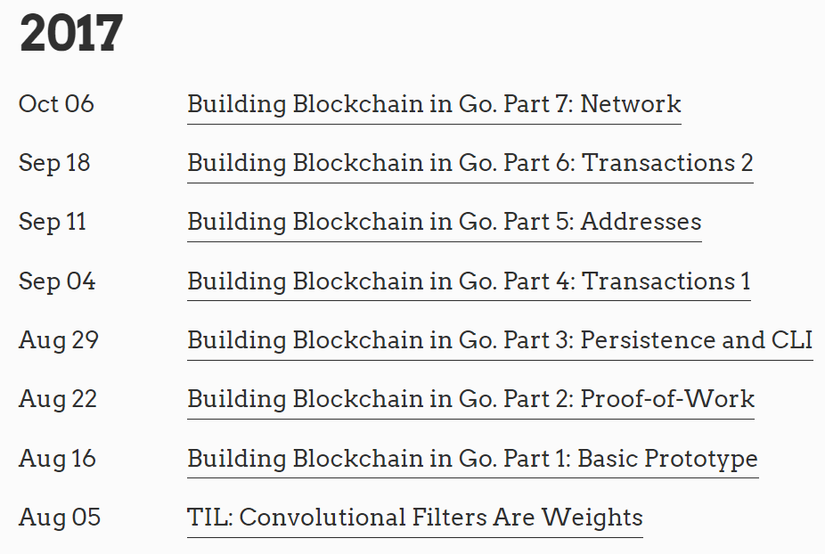Click the Aug 16 date label
The height and width of the screenshot is (554, 825).
(57, 459)
